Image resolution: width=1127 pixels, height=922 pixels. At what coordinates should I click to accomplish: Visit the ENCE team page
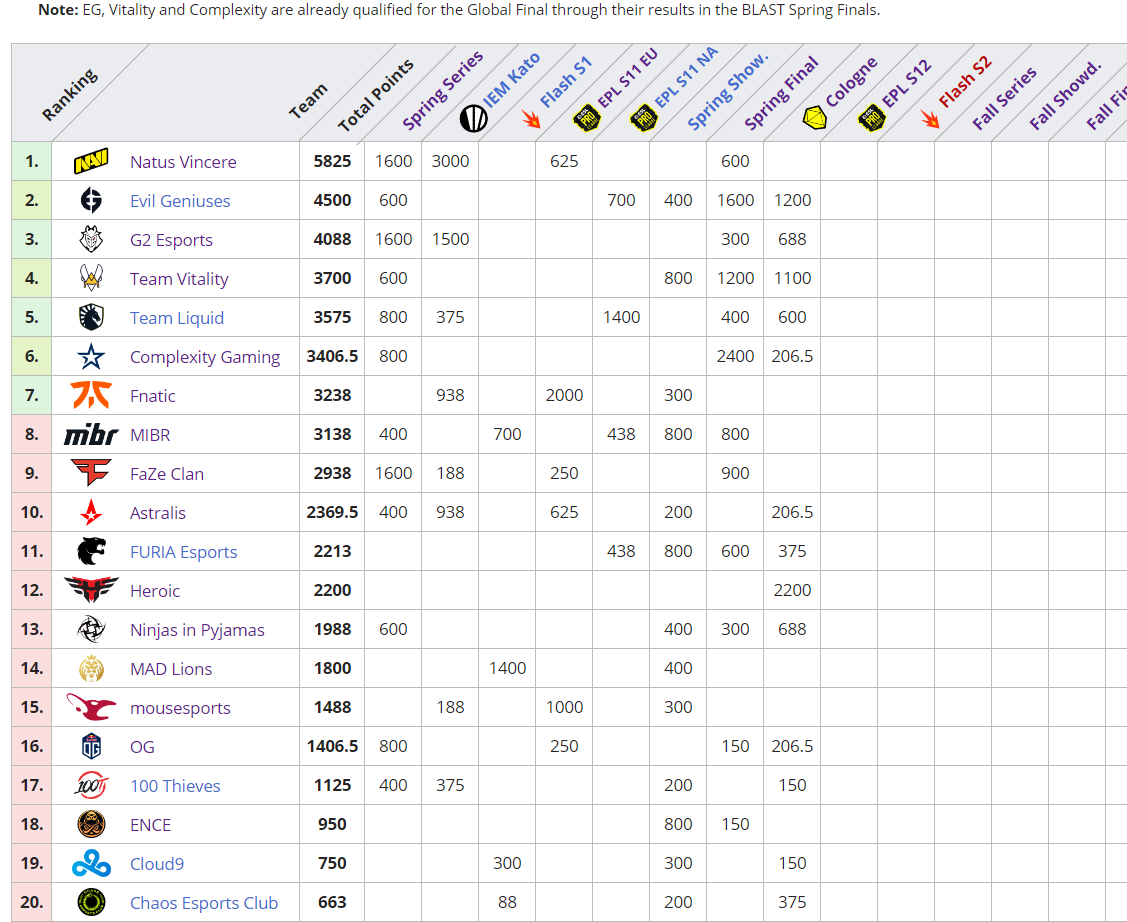pos(150,825)
